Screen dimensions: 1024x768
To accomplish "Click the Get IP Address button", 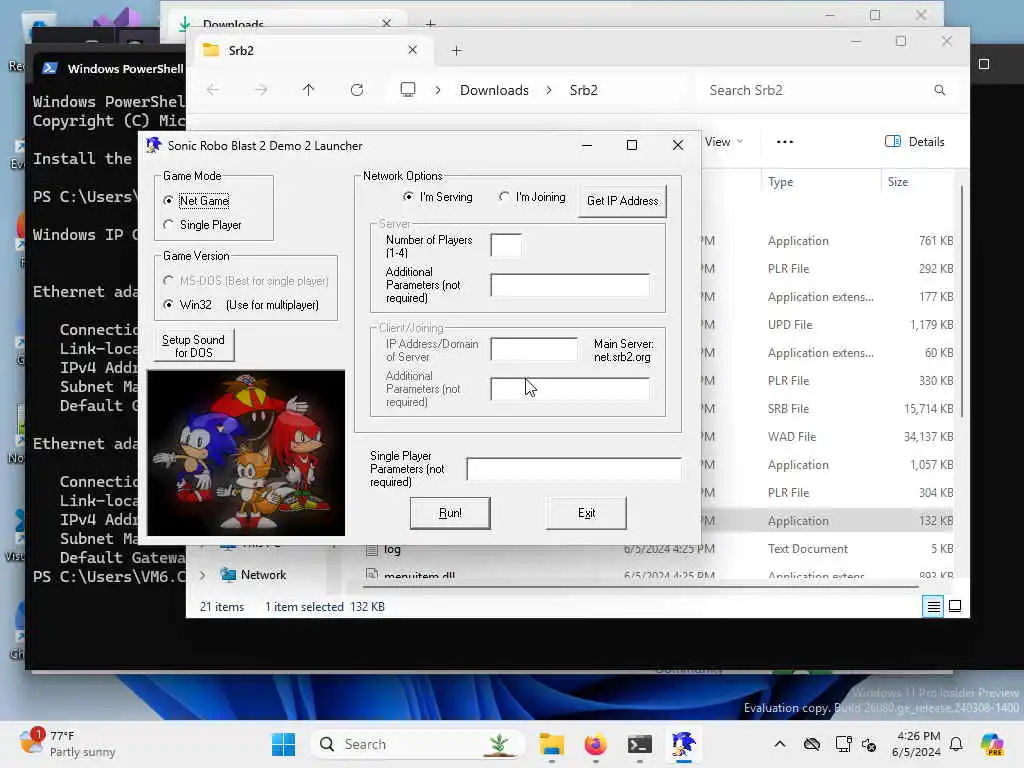I will coord(622,200).
